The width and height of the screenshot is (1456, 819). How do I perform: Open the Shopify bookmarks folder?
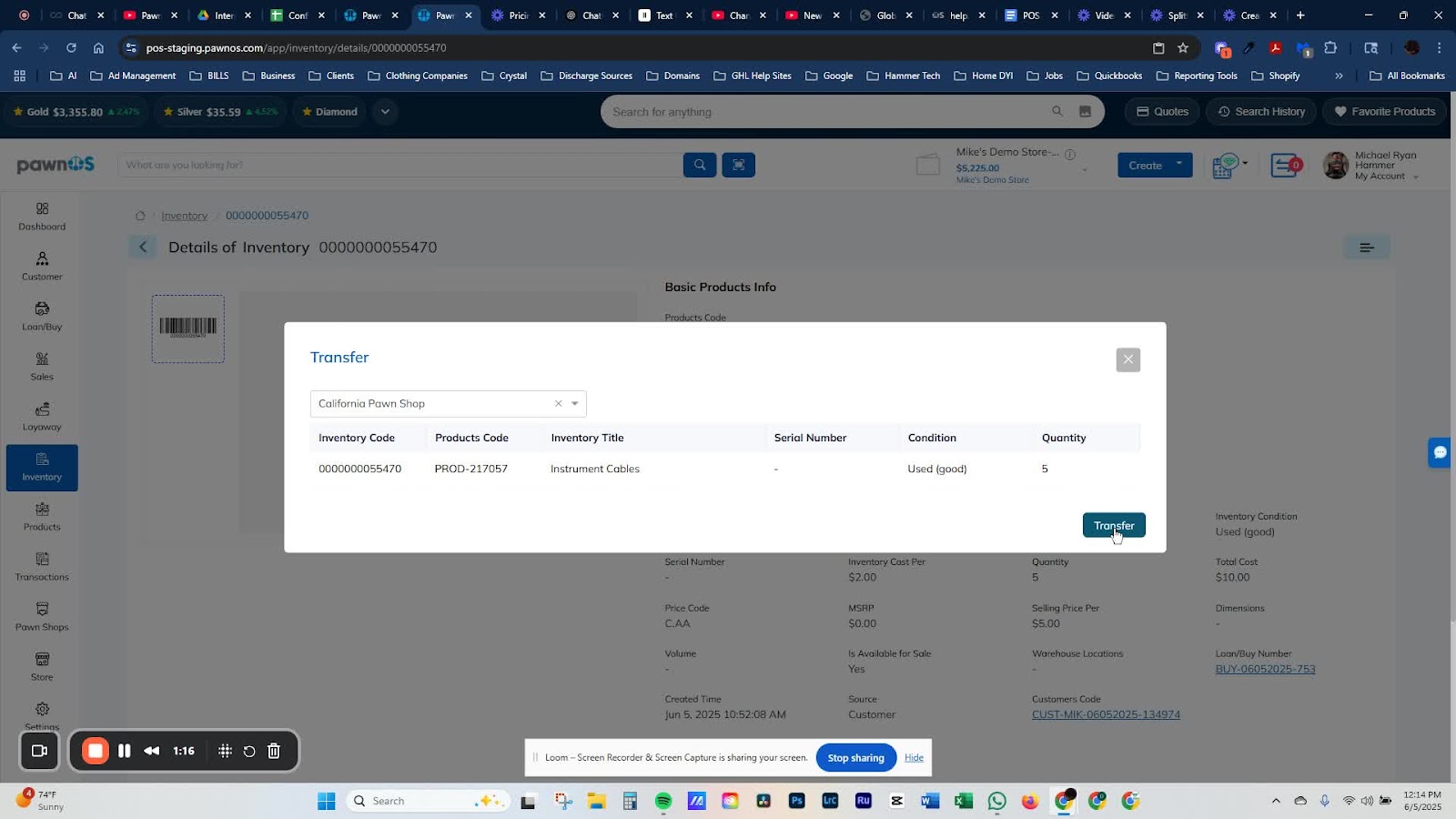click(1275, 76)
